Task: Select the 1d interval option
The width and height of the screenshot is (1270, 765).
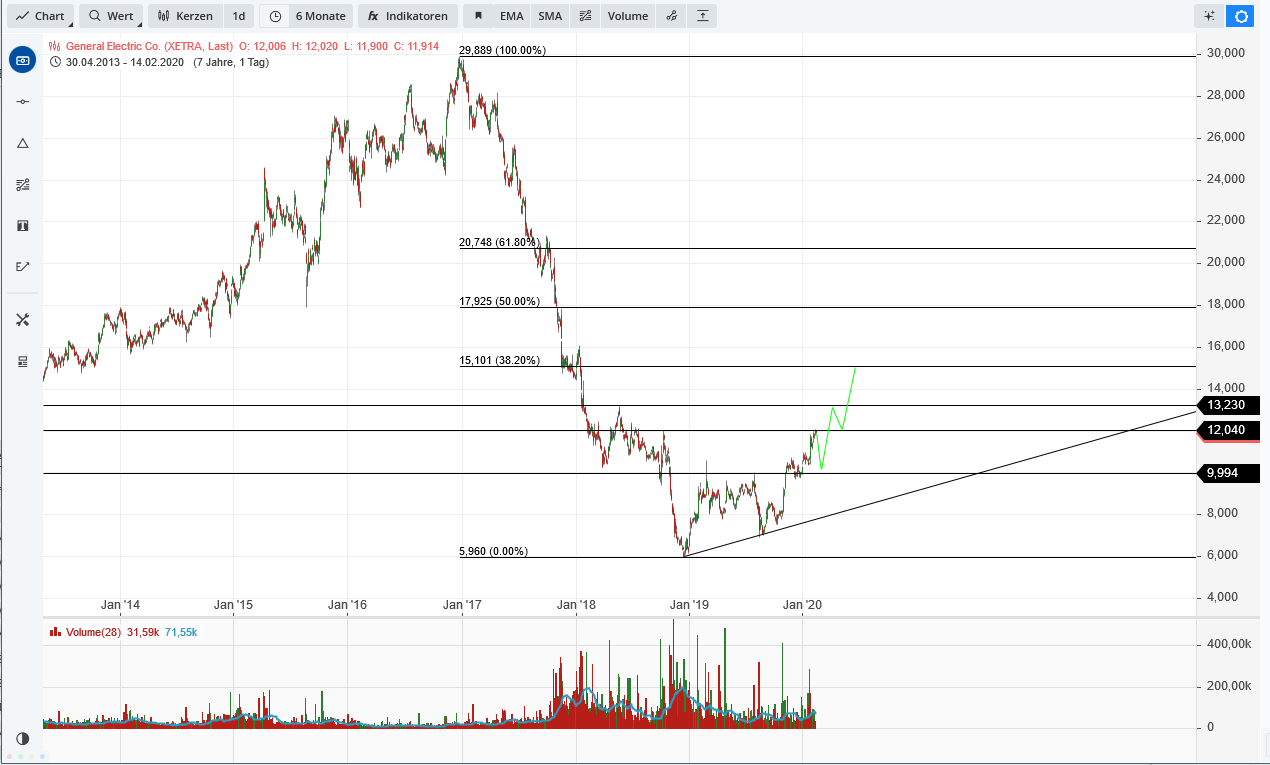Action: pos(238,15)
